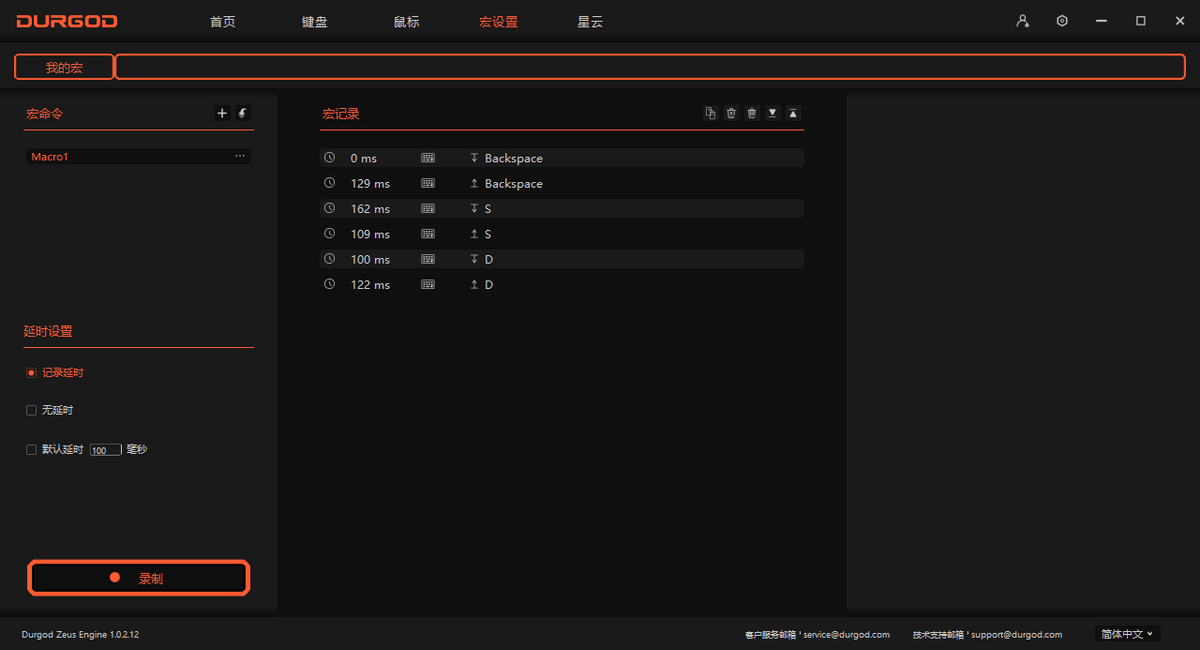Select the Macro1 entry in the macro list
The width and height of the screenshot is (1200, 650).
[138, 156]
